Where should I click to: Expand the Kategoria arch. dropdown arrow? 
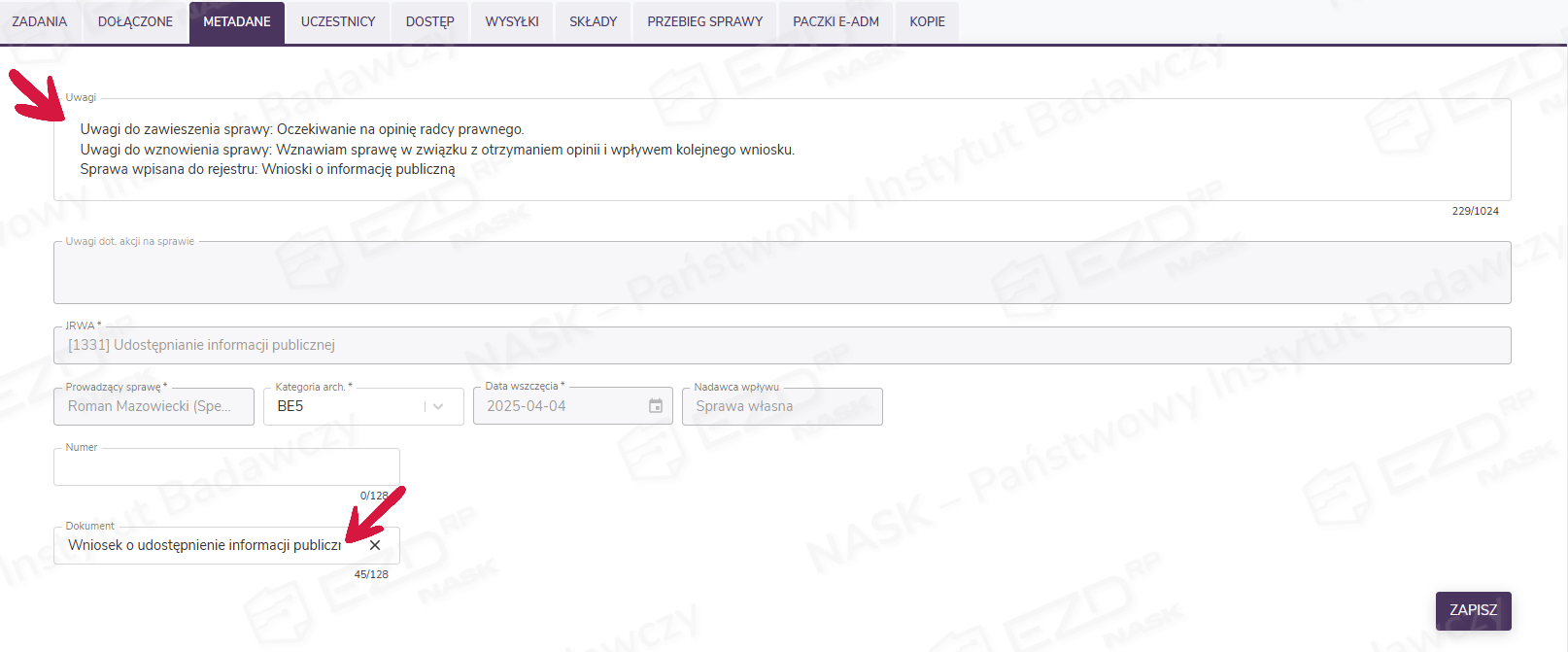tap(439, 406)
